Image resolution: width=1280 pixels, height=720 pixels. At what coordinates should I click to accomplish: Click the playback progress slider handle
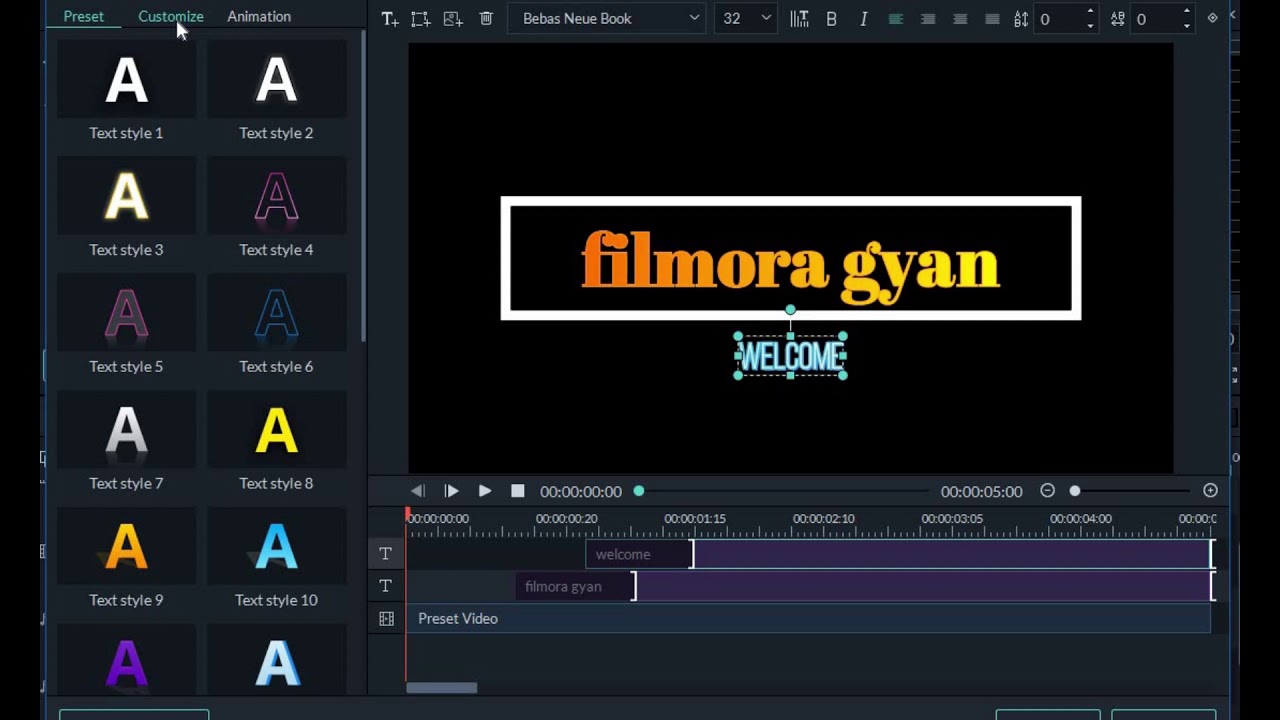tap(639, 491)
